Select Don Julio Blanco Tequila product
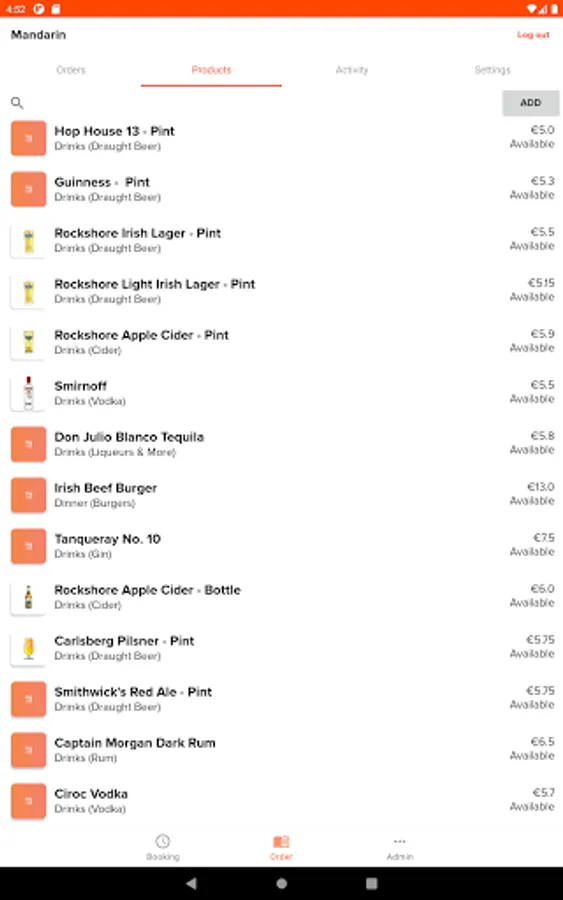The width and height of the screenshot is (563, 900). tap(281, 444)
